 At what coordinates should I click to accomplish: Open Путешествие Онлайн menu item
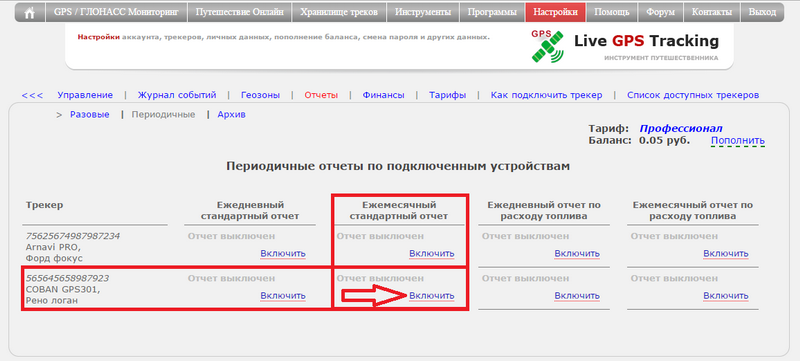239,12
